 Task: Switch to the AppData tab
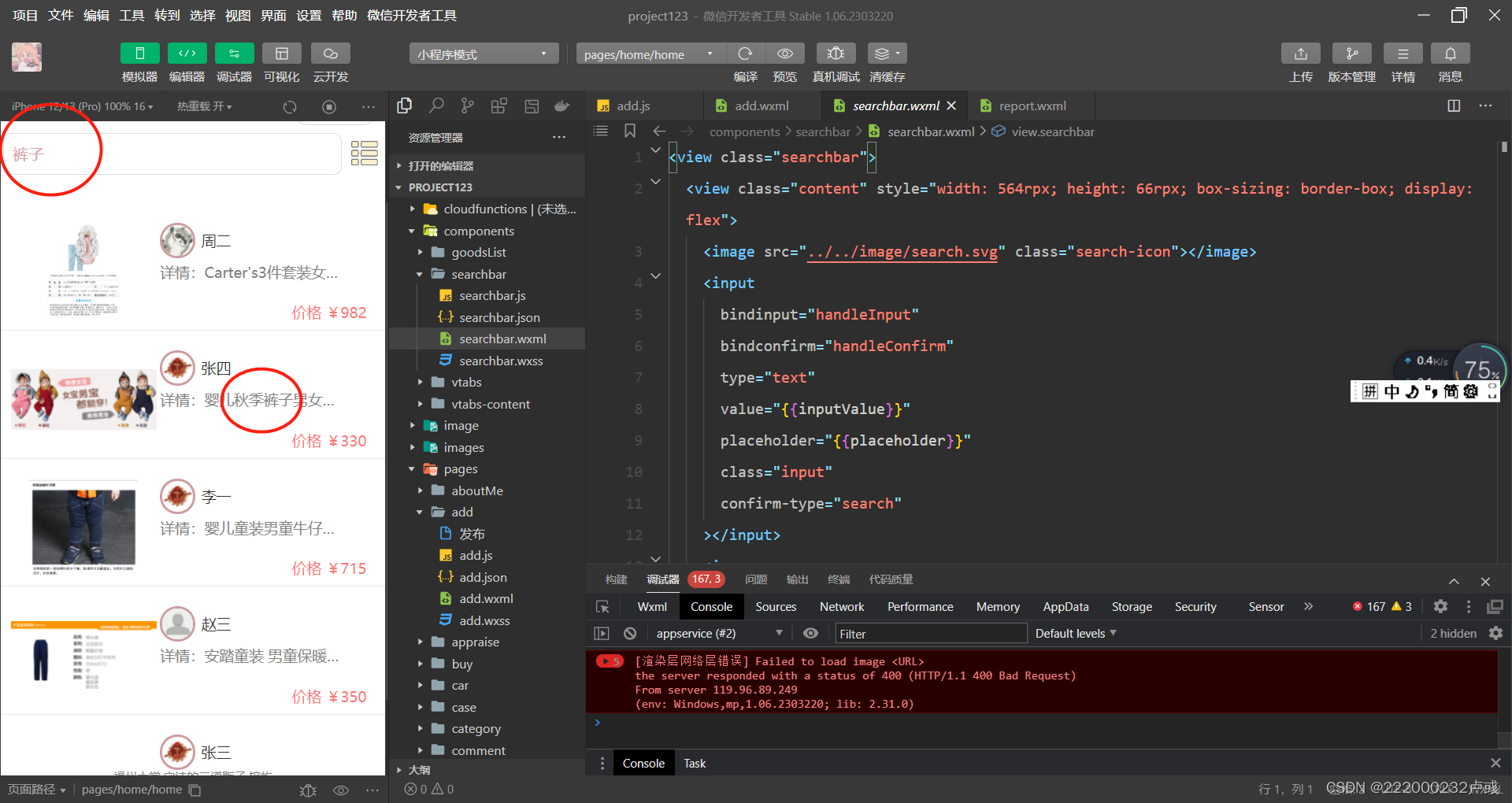[x=1065, y=606]
